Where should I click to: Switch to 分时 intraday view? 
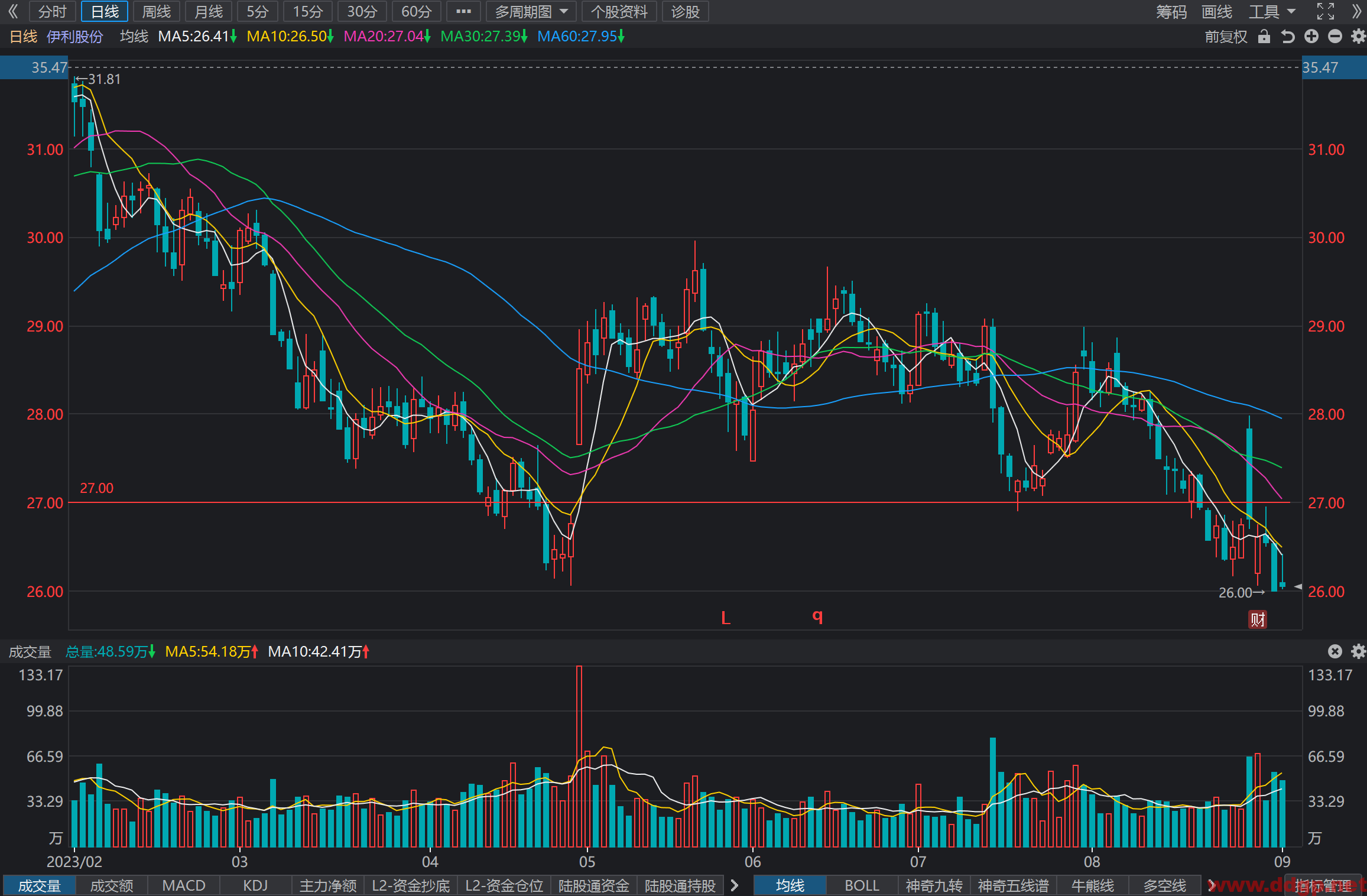pyautogui.click(x=53, y=11)
